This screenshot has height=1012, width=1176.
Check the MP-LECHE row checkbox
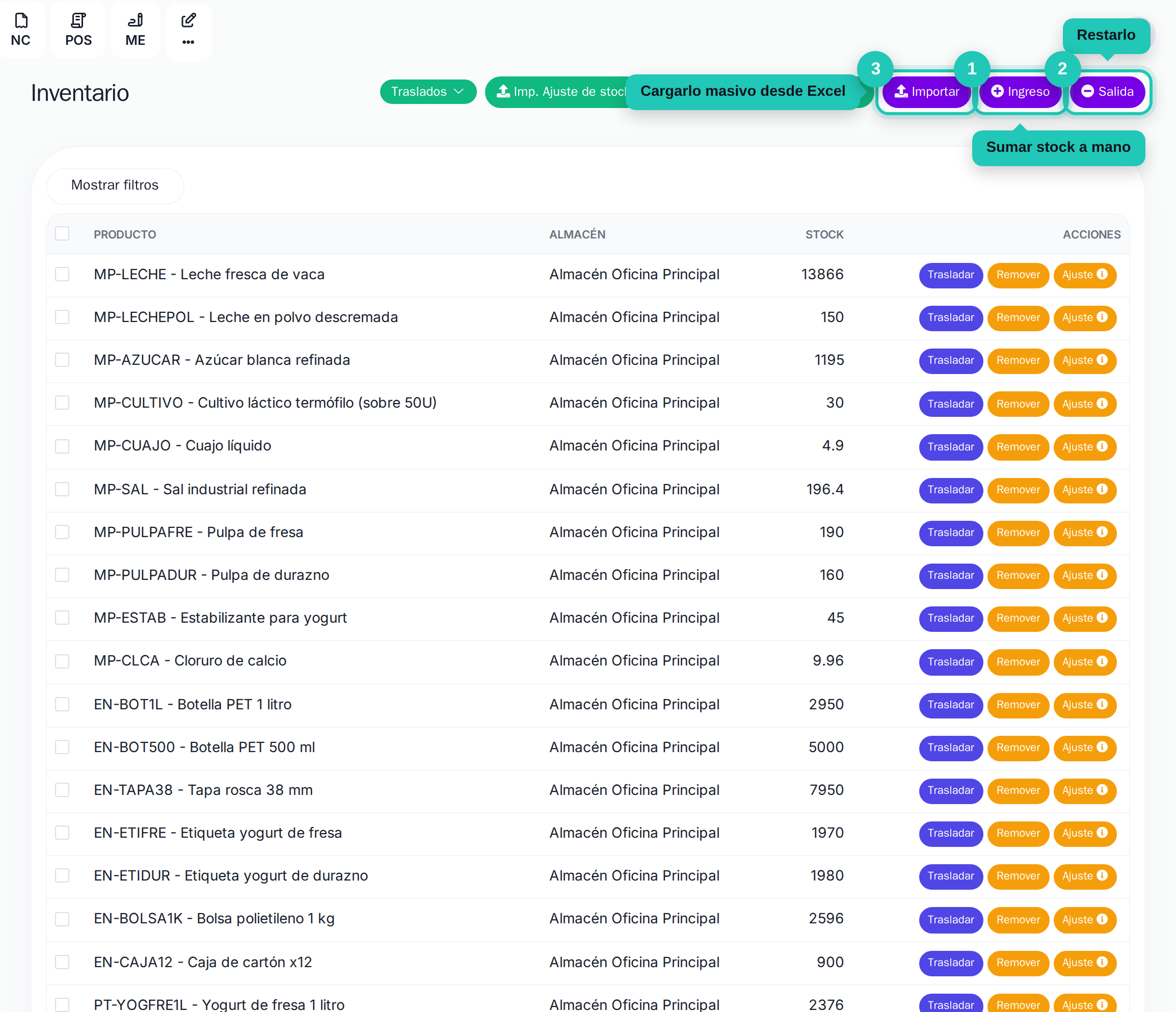point(63,274)
